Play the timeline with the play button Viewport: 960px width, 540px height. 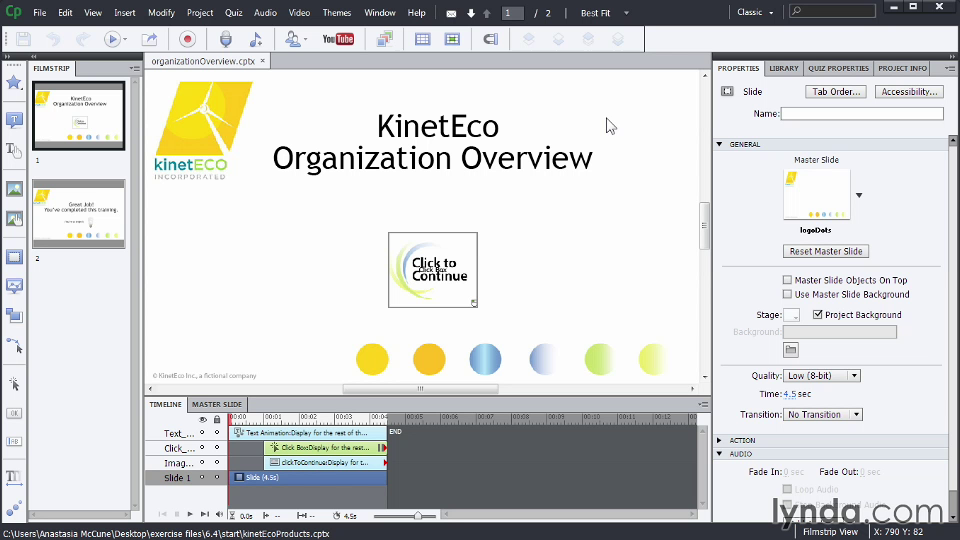click(190, 514)
